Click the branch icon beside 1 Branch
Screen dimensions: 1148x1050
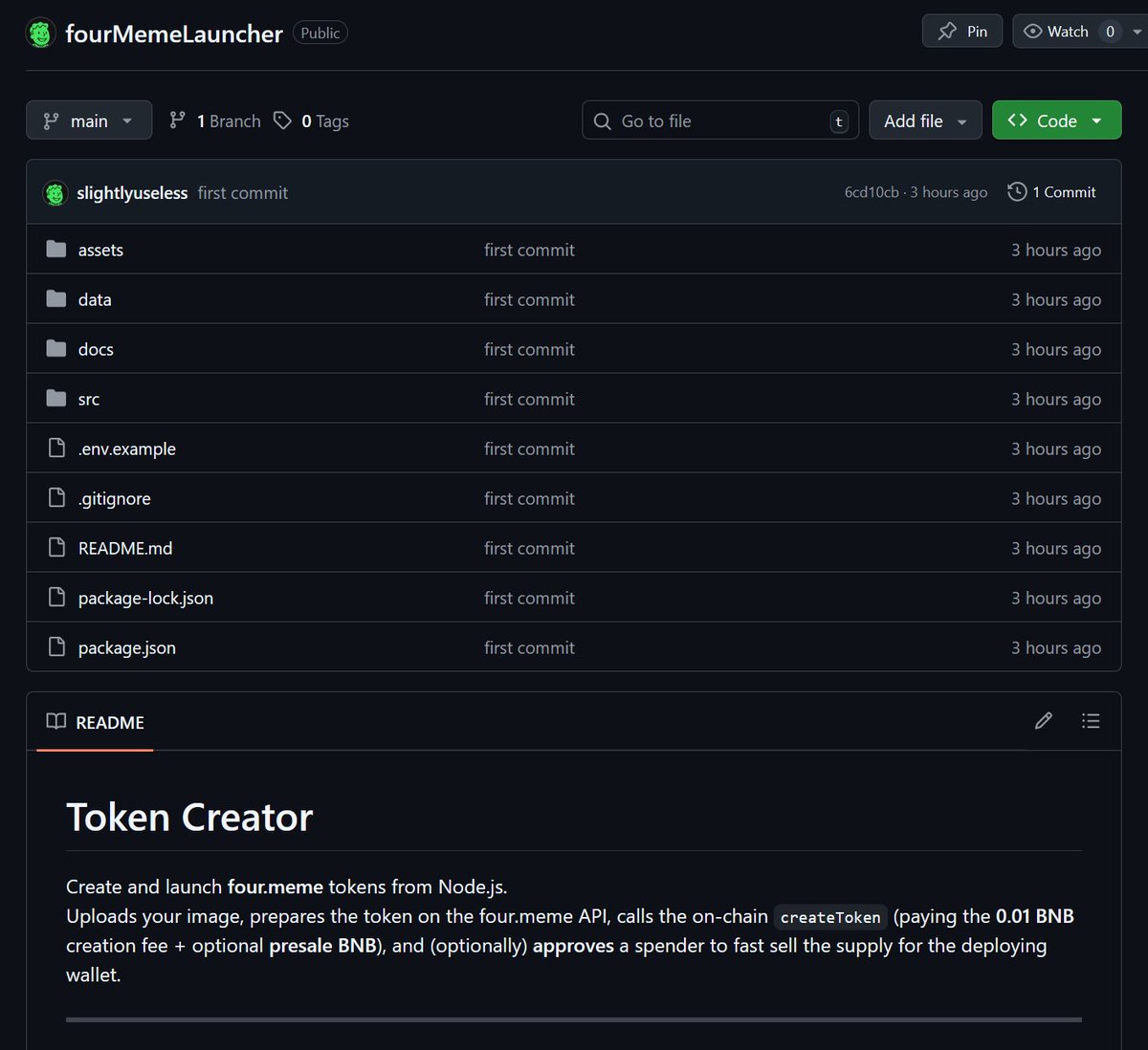177,120
